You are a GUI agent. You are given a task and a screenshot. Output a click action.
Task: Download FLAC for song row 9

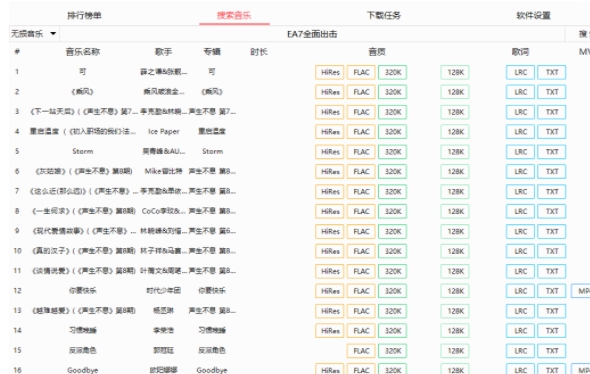[361, 231]
